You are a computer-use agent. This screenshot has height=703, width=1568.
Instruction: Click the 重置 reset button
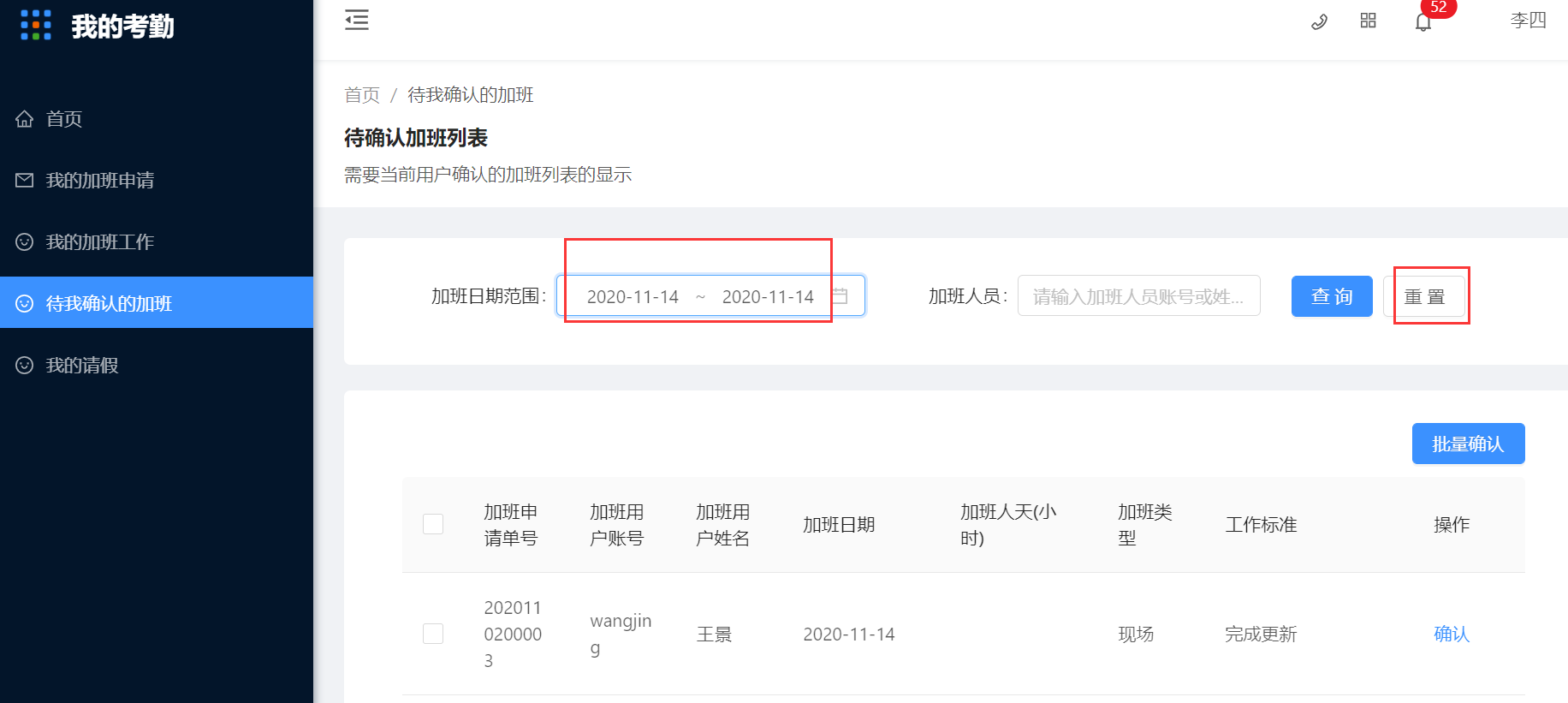click(x=1424, y=296)
